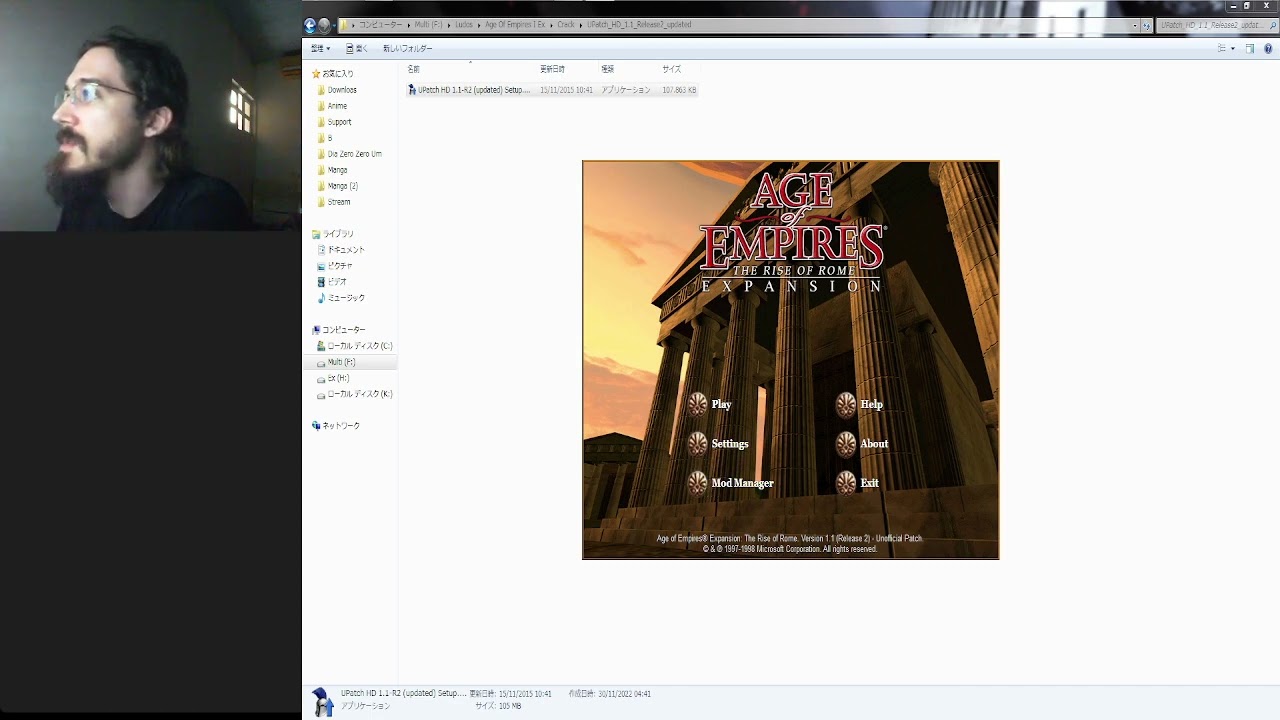This screenshot has width=1280, height=720.
Task: Click Age Of Empires I Ex breadcrumb
Action: coord(515,25)
